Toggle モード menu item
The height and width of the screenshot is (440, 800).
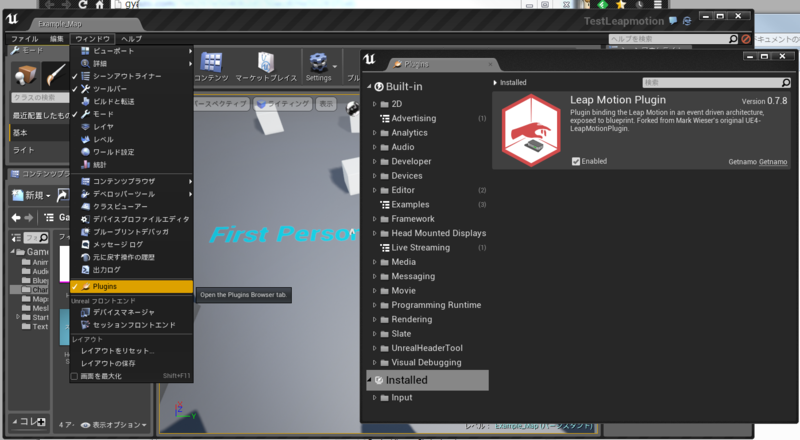click(132, 114)
